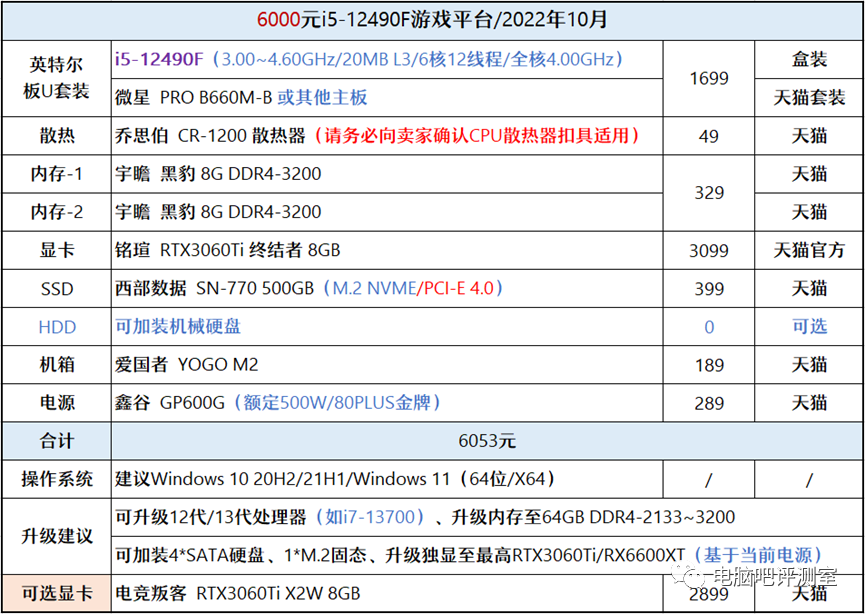The width and height of the screenshot is (865, 614).
Task: Click the blue "可选" cell
Action: [x=809, y=327]
